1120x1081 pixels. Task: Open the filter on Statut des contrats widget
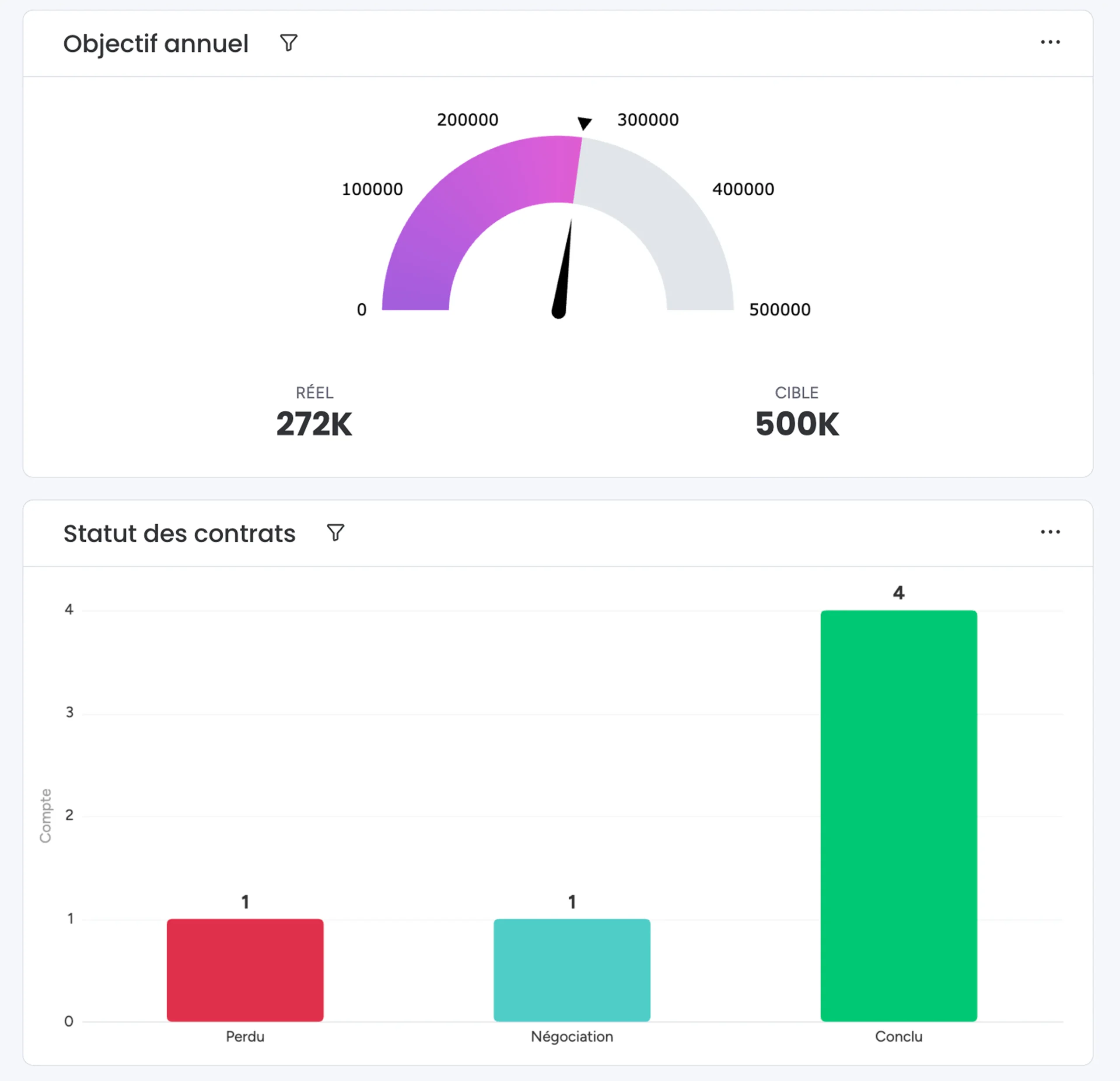click(336, 533)
